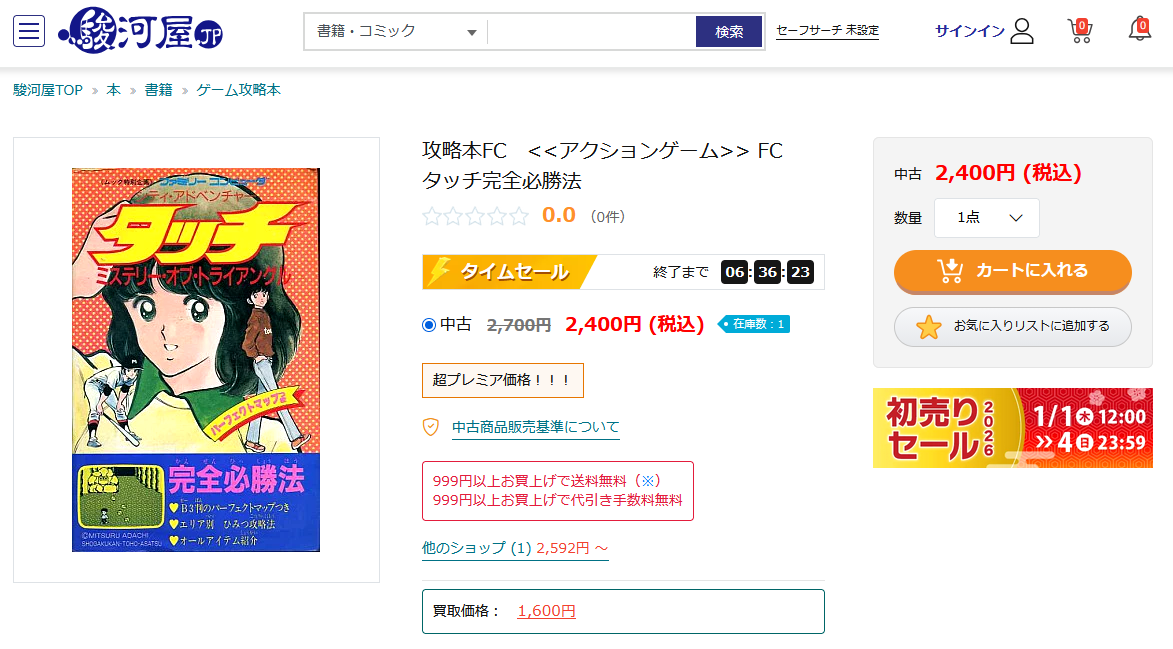Select the 中古 condition radio button
The image size is (1173, 649).
(x=430, y=324)
